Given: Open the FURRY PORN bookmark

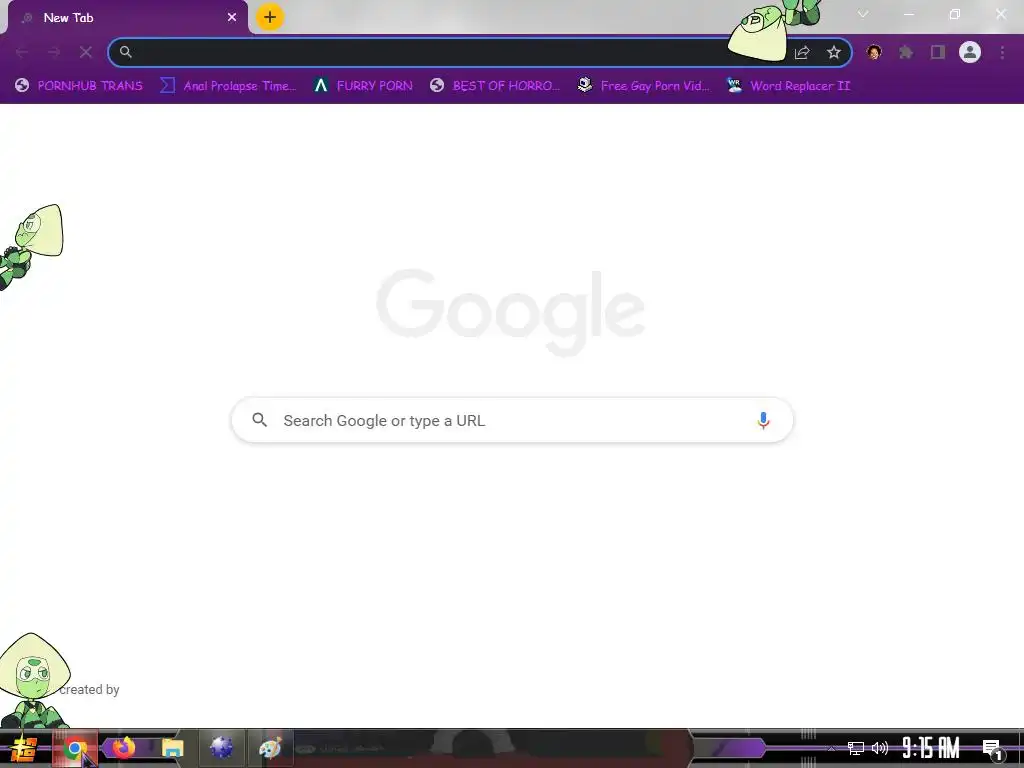Looking at the screenshot, I should click(363, 86).
